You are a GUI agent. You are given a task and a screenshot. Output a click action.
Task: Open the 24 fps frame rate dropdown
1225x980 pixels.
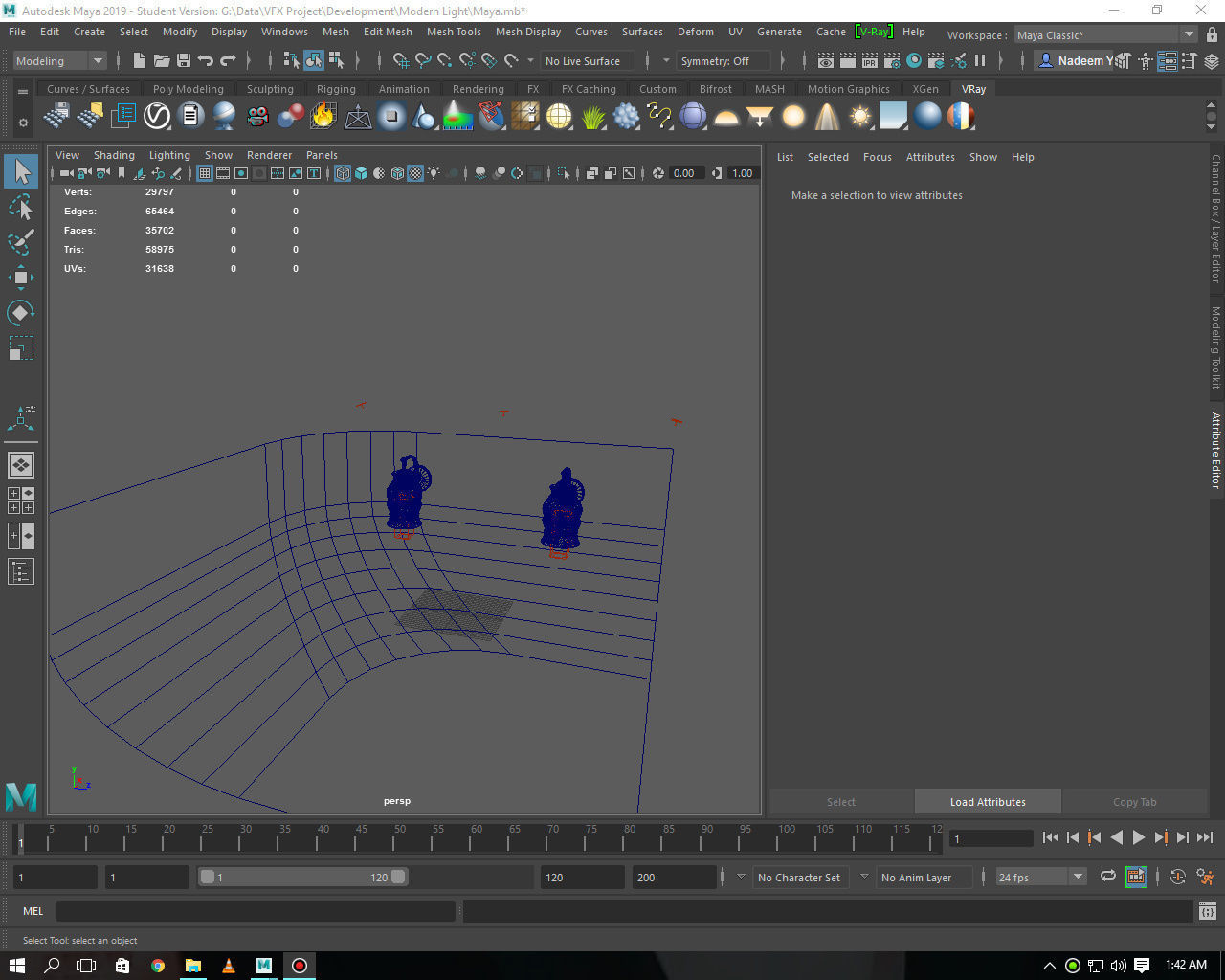pos(1040,877)
